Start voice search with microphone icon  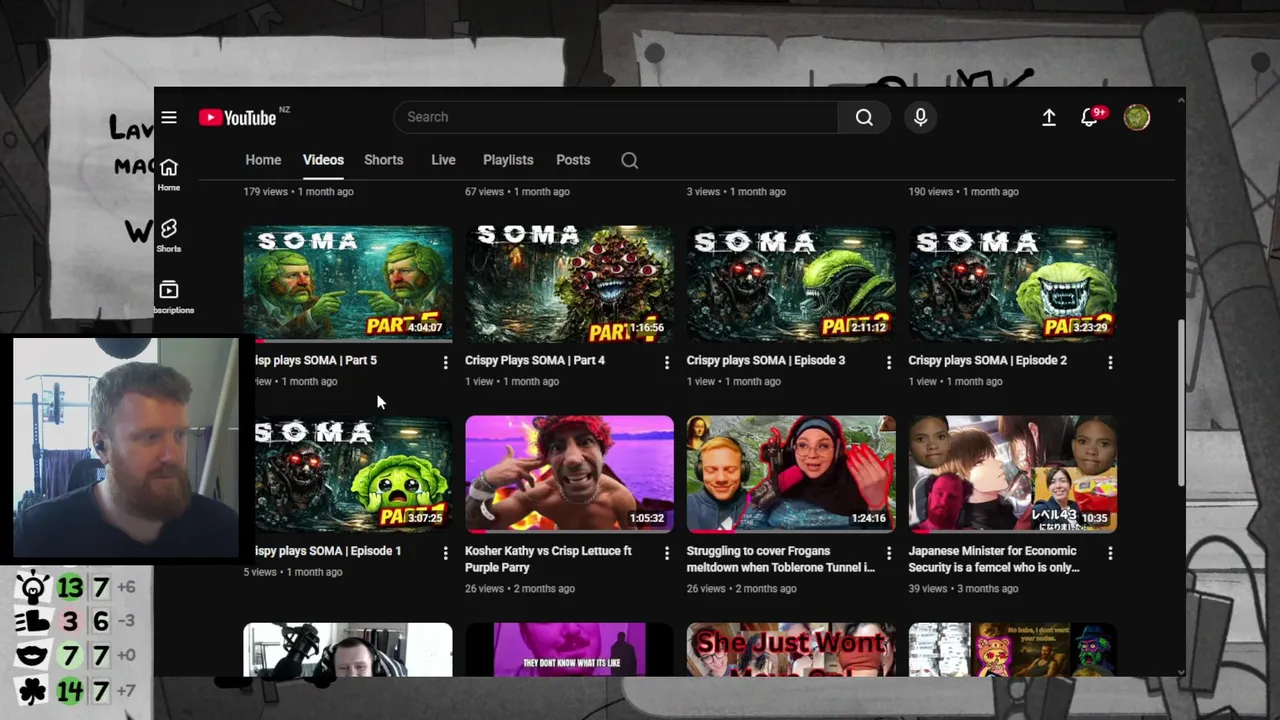921,117
